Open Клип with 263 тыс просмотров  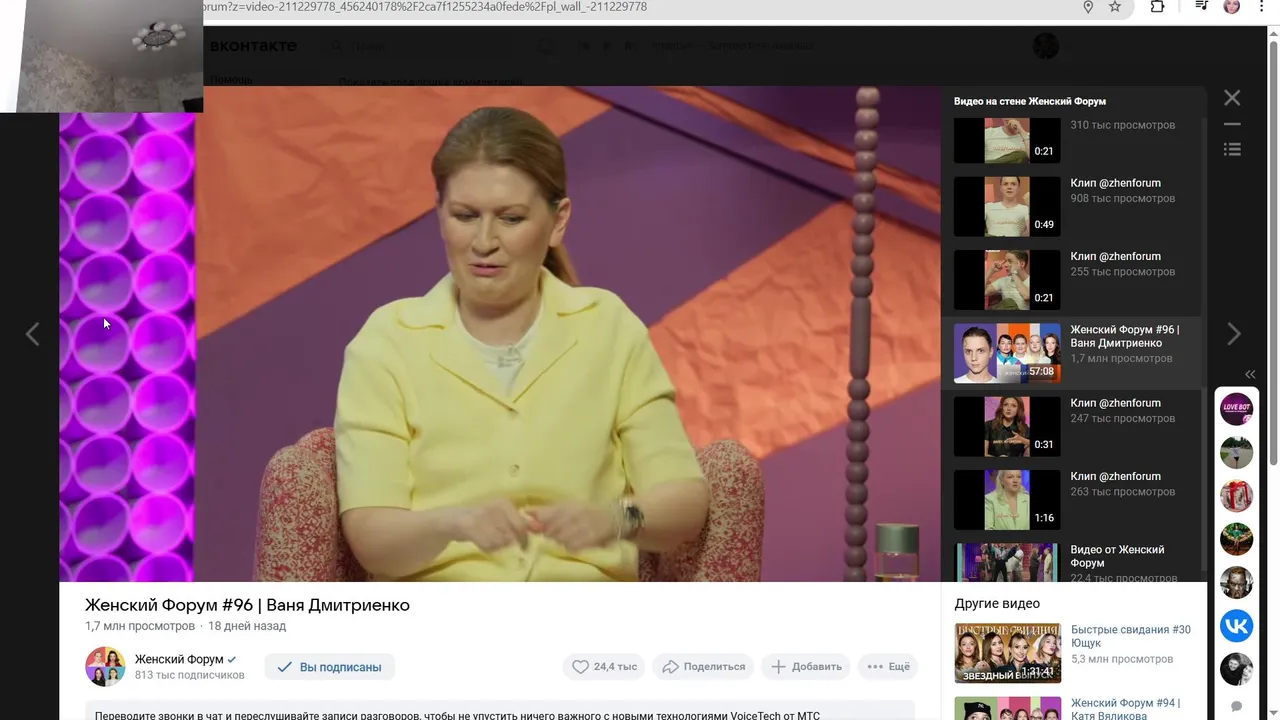pos(1115,476)
